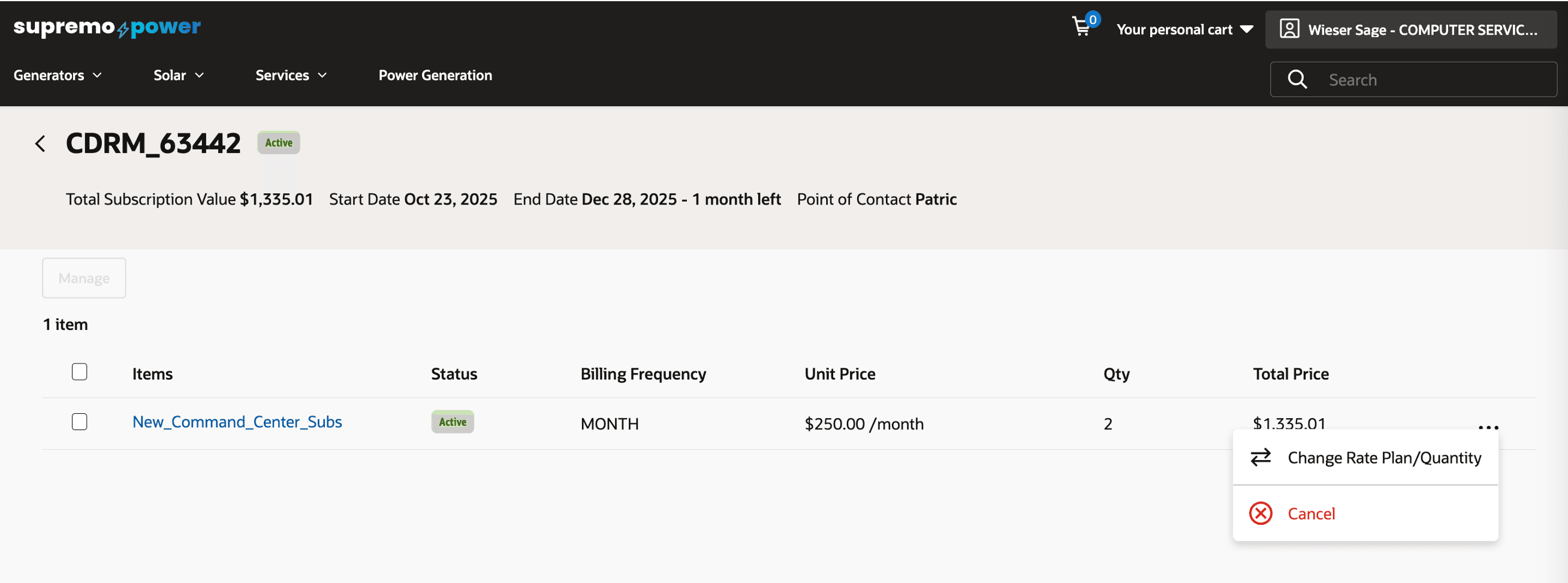This screenshot has height=583, width=1568.
Task: Open the three-dot row actions menu
Action: click(x=1488, y=427)
